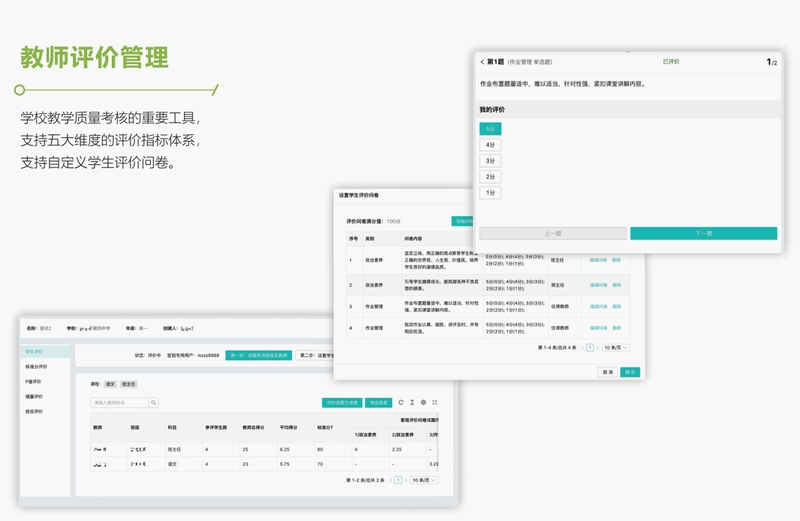Click 确定 button in questionnaire dialog
The width and height of the screenshot is (800, 521).
(630, 372)
